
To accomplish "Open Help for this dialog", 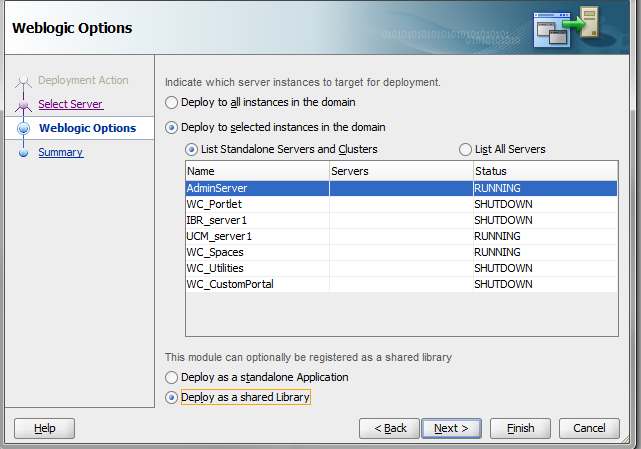I will point(45,428).
